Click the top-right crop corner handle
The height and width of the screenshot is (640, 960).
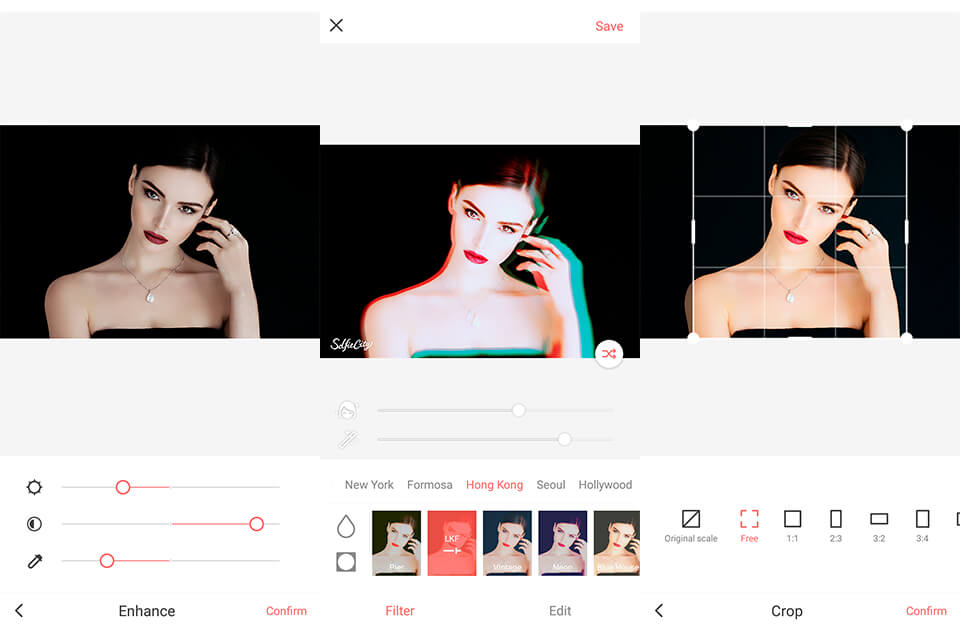tap(907, 126)
